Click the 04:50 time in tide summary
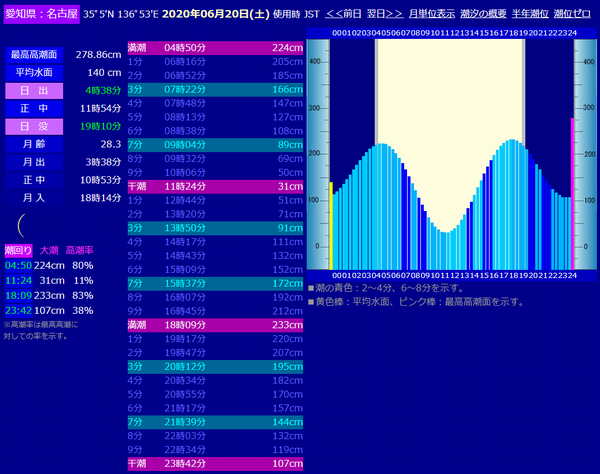 click(18, 265)
